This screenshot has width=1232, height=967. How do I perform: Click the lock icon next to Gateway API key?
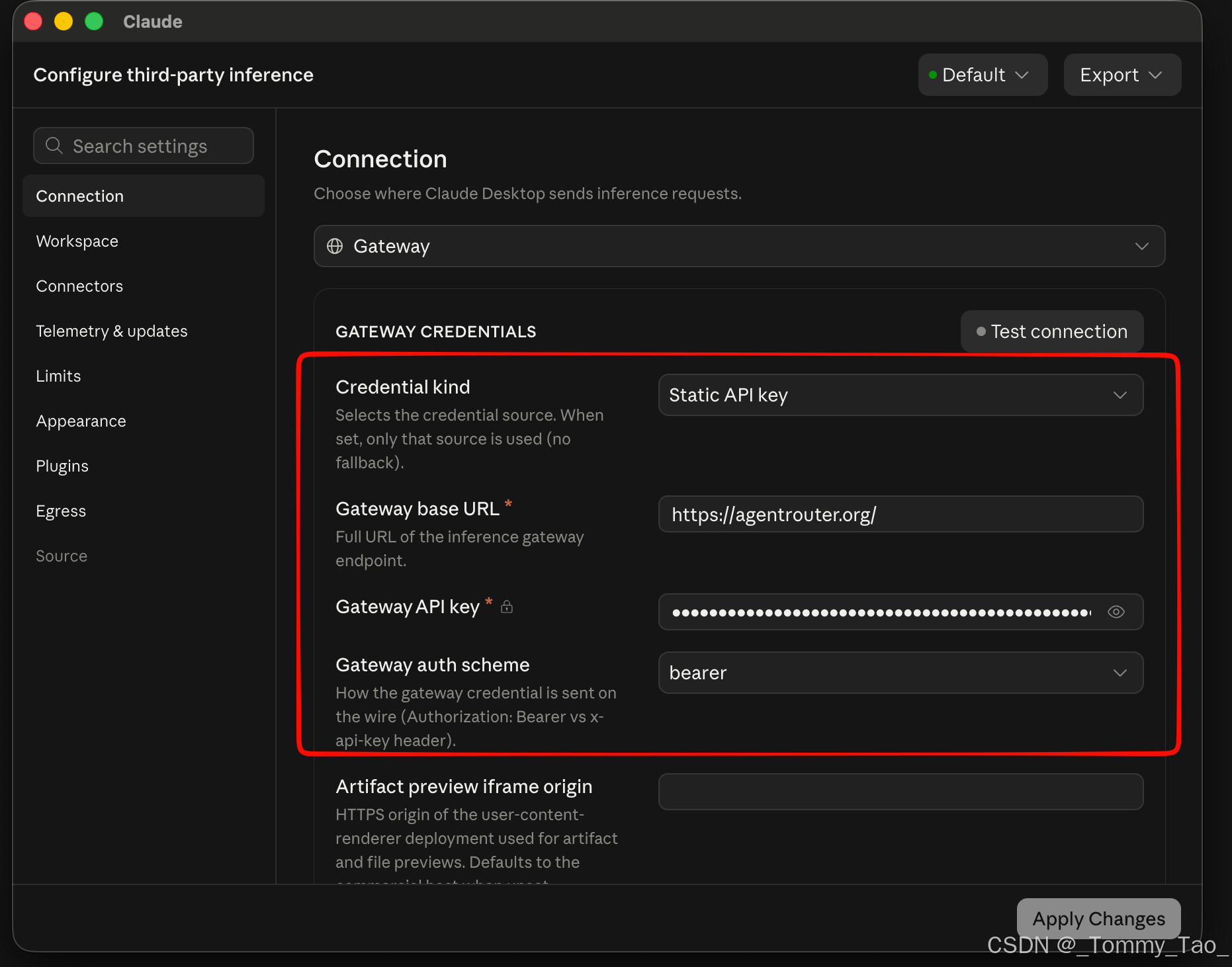click(507, 607)
